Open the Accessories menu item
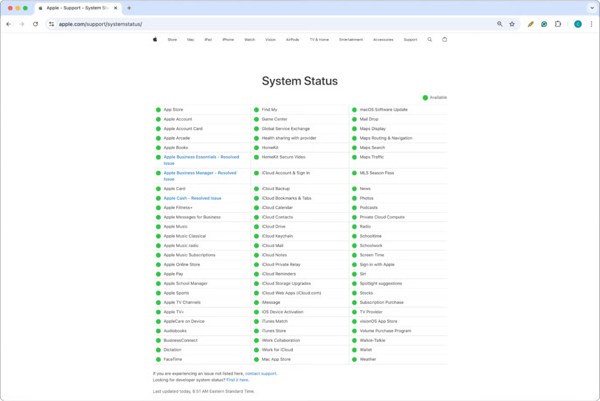600x401 pixels. (383, 39)
